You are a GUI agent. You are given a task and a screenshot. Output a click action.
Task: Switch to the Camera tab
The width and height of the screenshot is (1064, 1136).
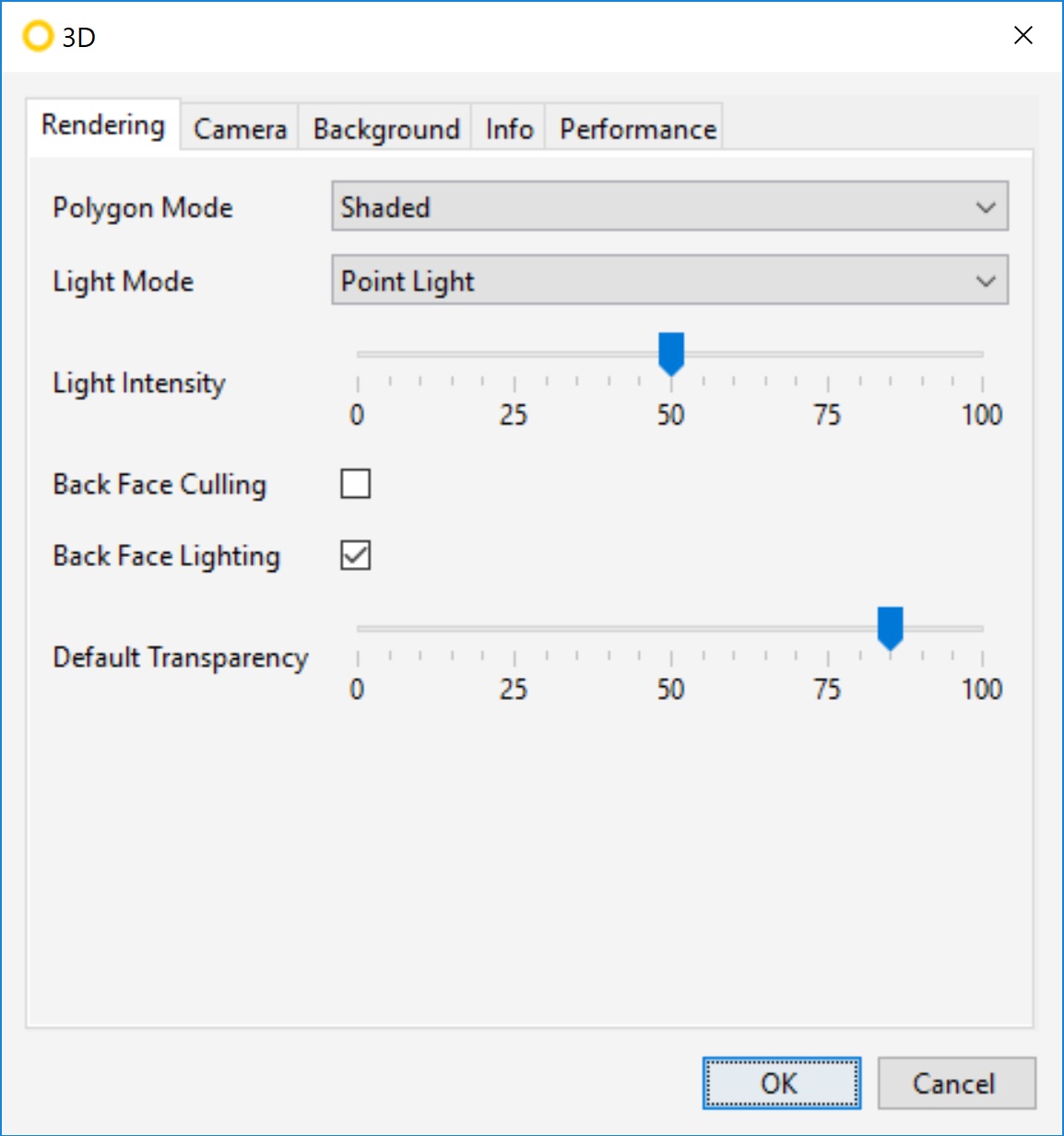pos(239,128)
